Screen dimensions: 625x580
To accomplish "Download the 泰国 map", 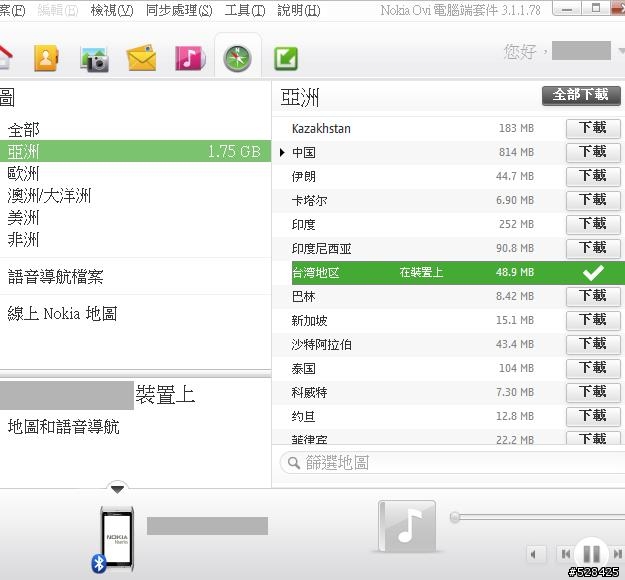I will coord(593,368).
